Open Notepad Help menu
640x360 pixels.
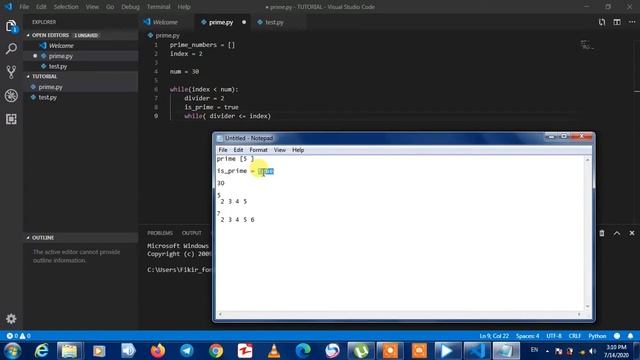298,150
